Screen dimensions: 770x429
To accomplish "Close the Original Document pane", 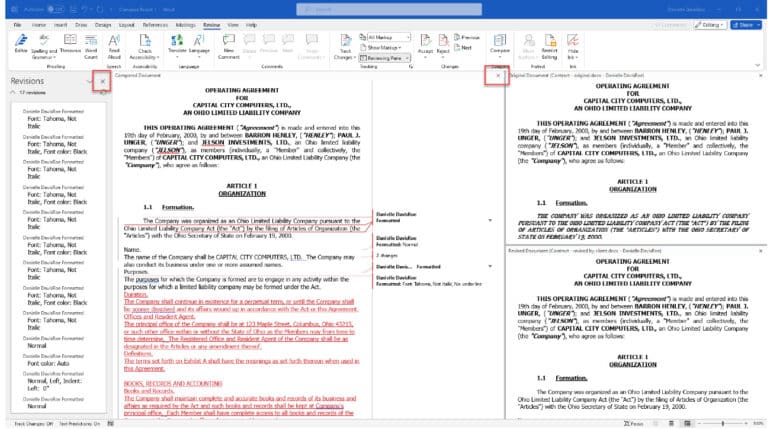I will click(x=761, y=76).
